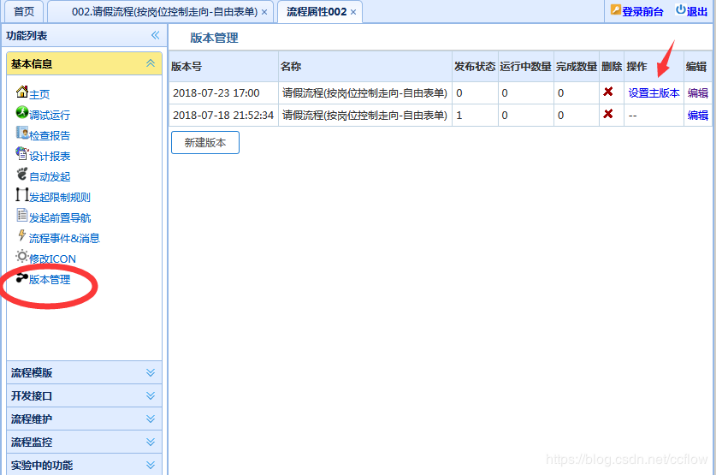Collapse the 基本信息 section

pos(150,64)
